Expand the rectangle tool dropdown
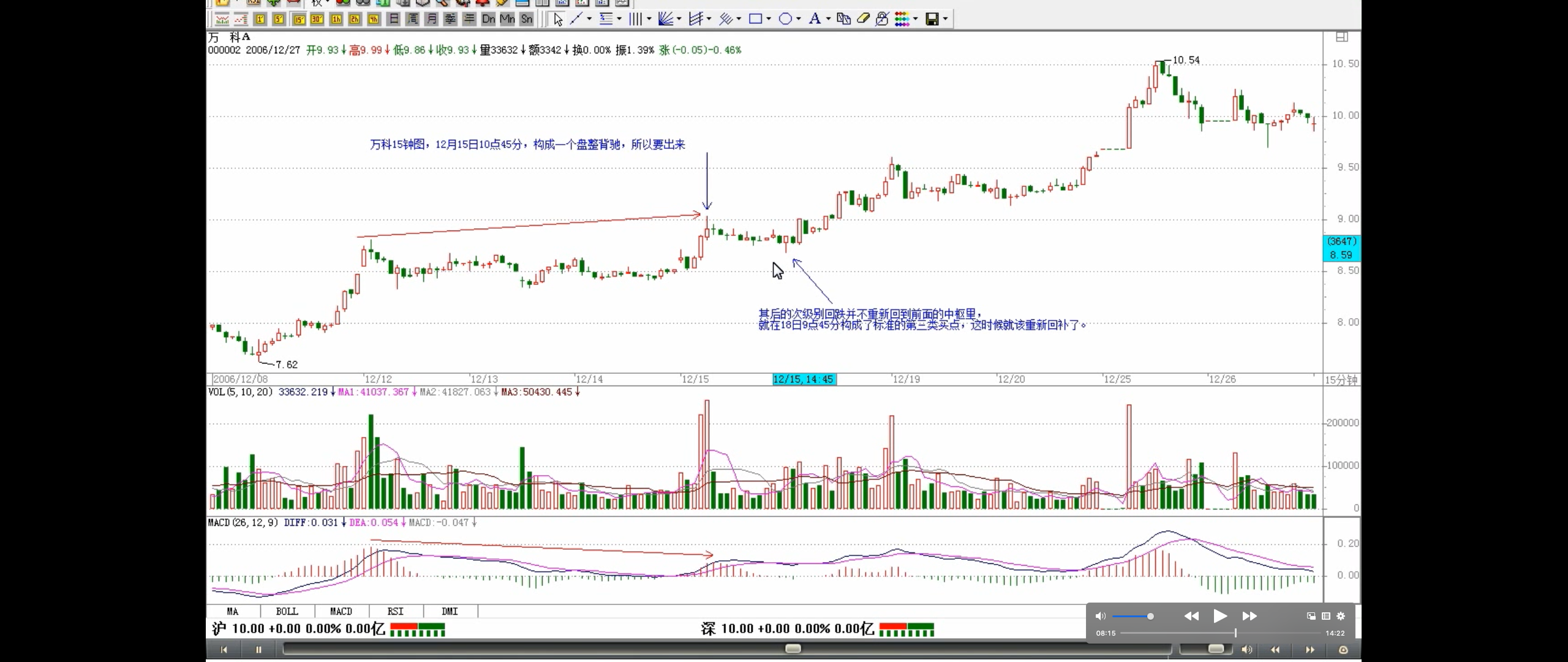 click(x=769, y=19)
